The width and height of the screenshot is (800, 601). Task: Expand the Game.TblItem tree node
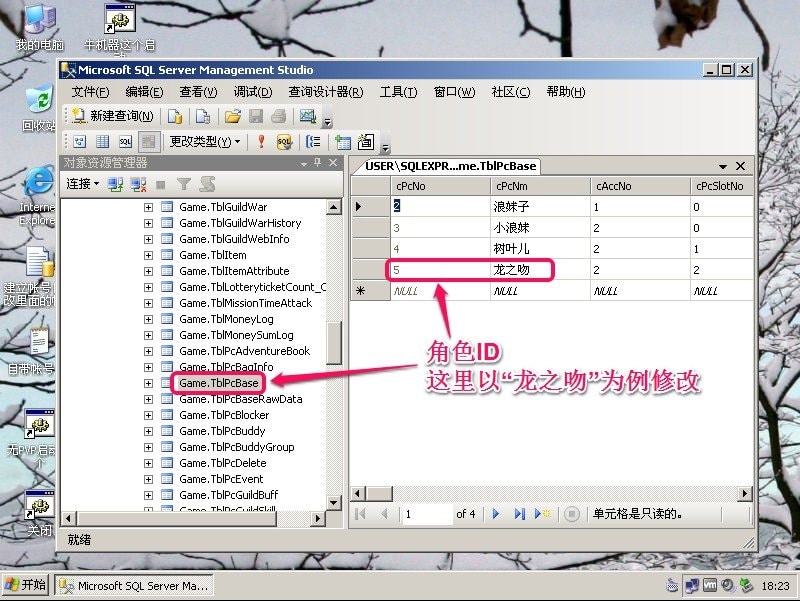tap(148, 255)
